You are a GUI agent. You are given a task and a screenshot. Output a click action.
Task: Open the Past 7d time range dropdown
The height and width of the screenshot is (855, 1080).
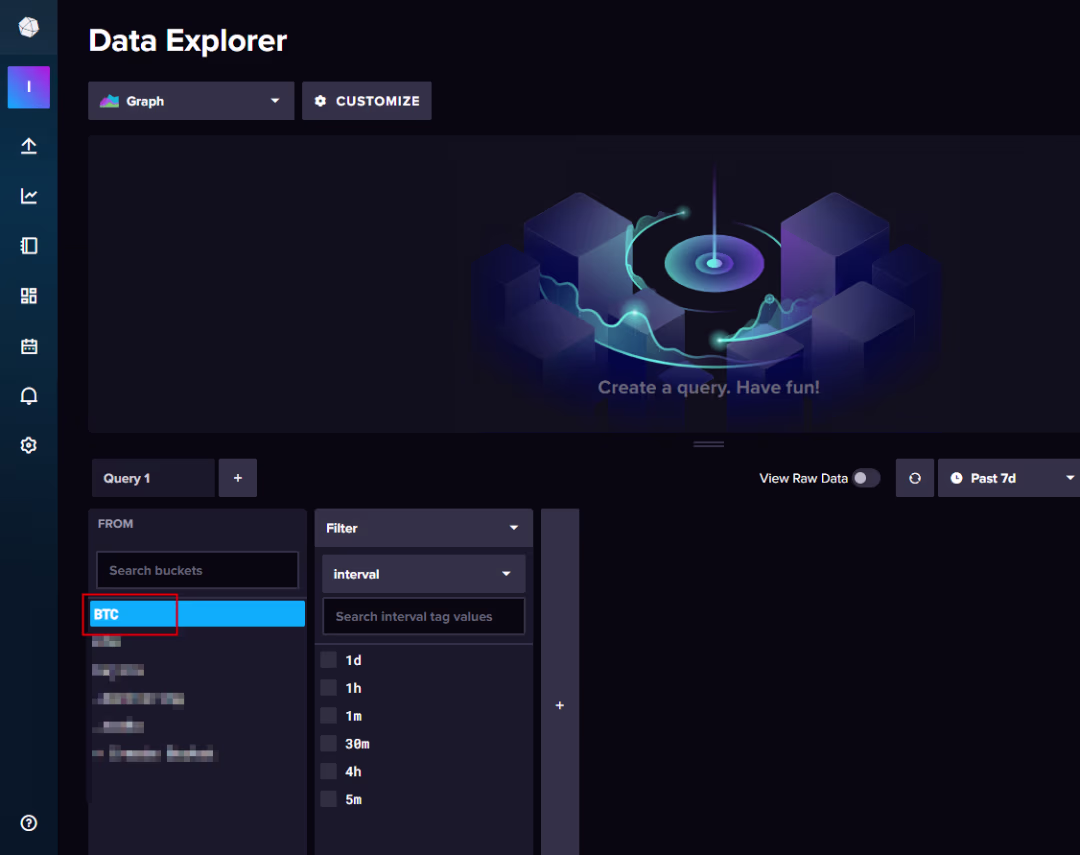click(x=1009, y=478)
